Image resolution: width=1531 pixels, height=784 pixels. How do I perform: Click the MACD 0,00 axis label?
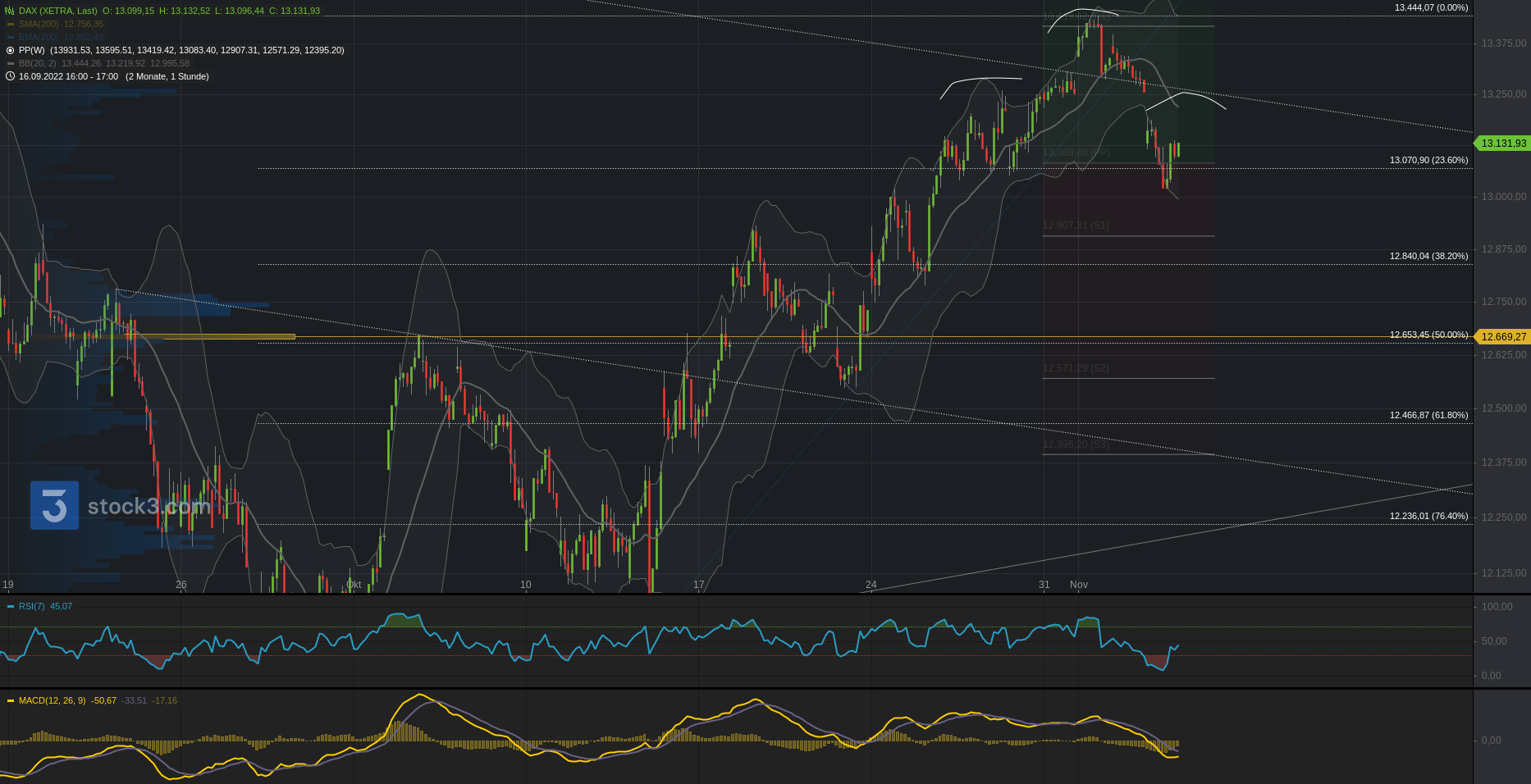(1491, 741)
